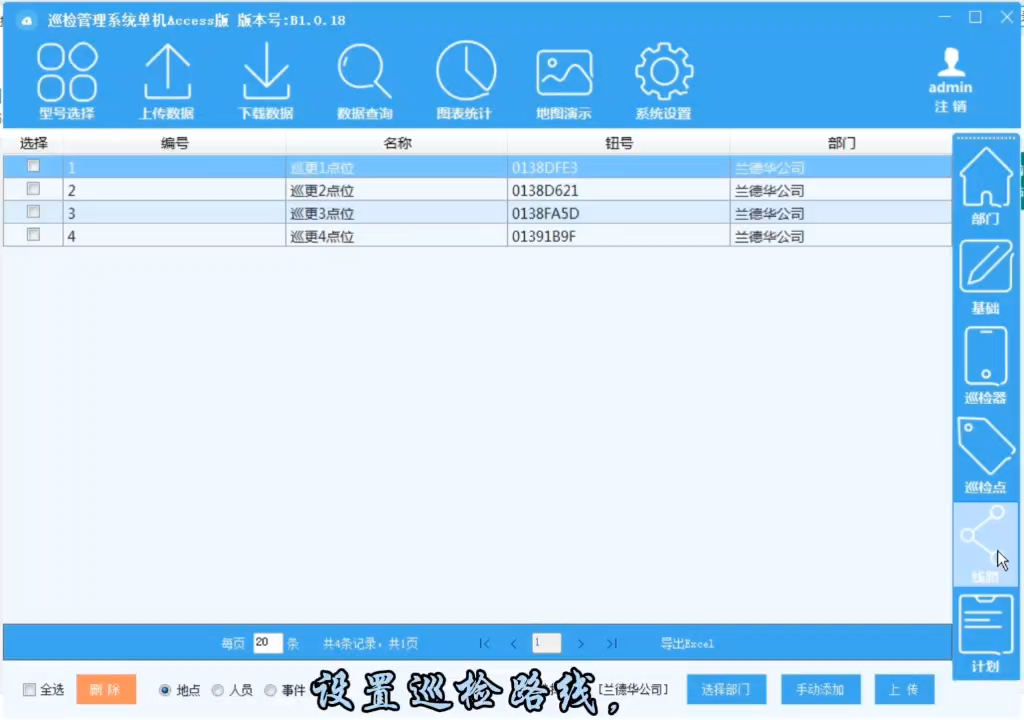This screenshot has height=720, width=1024.
Task: Click the 上传 button at bottom right
Action: [904, 689]
